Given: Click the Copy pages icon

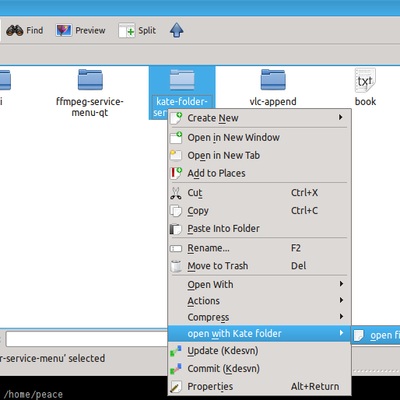Looking at the screenshot, I should (176, 211).
